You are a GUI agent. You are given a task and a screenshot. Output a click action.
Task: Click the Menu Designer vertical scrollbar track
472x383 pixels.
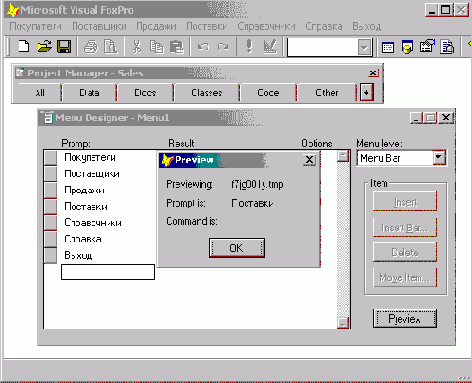(343, 239)
